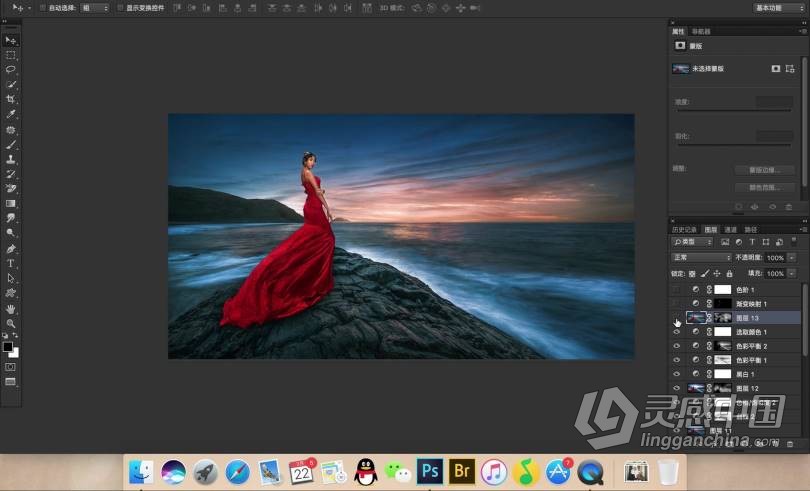
Task: Select the Spot Healing Brush tool
Action: [x=10, y=130]
